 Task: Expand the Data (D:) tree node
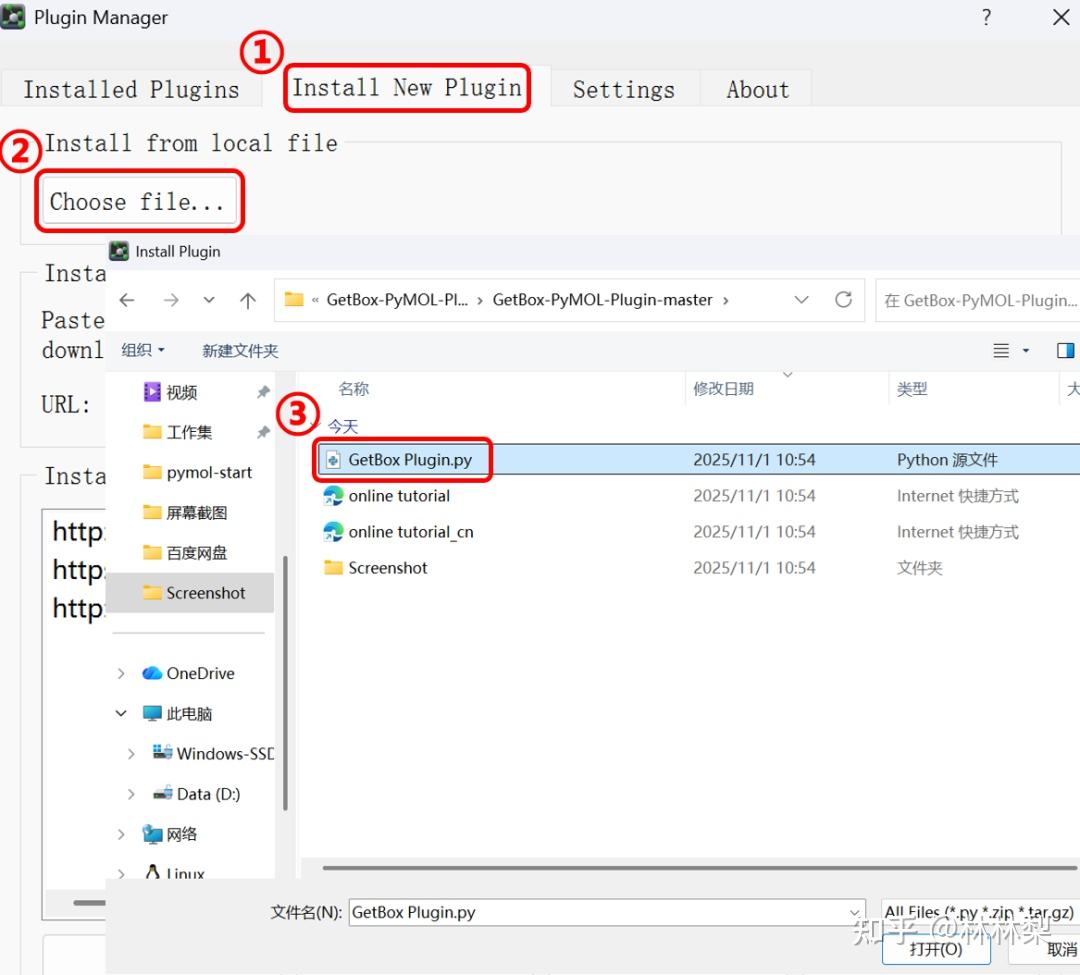pos(132,794)
